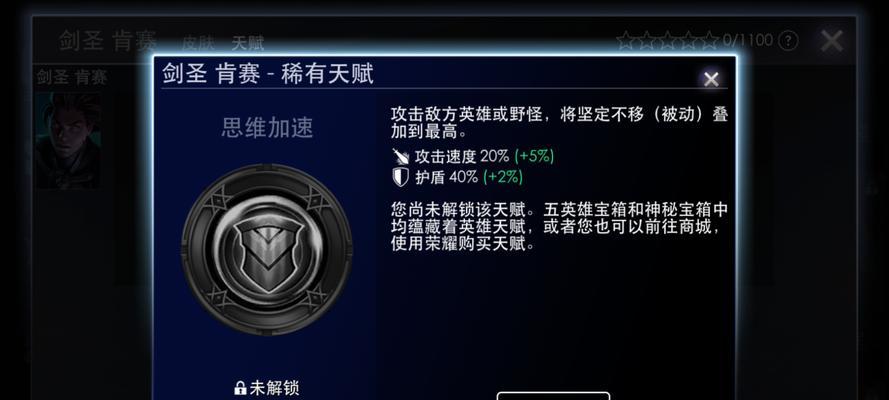Image resolution: width=889 pixels, height=400 pixels.
Task: Select the 肯赛 hero portrait thumbnail
Action: (x=68, y=141)
